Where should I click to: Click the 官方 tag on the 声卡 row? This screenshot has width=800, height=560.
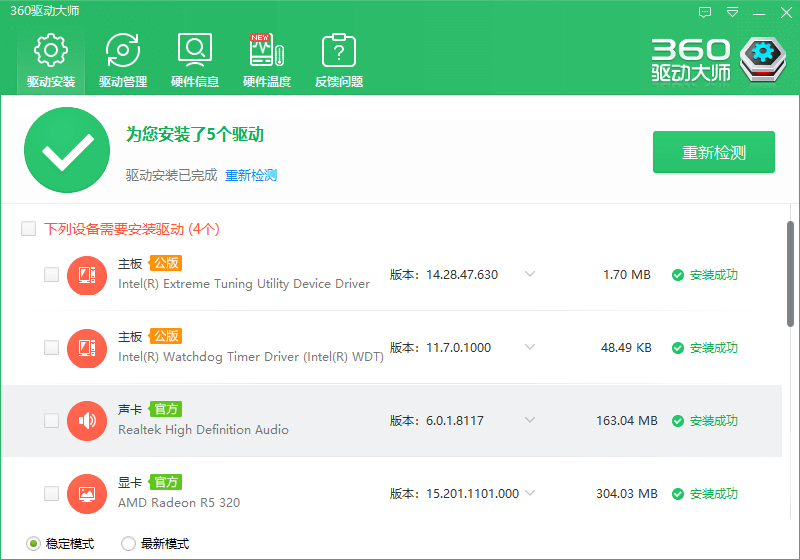166,409
